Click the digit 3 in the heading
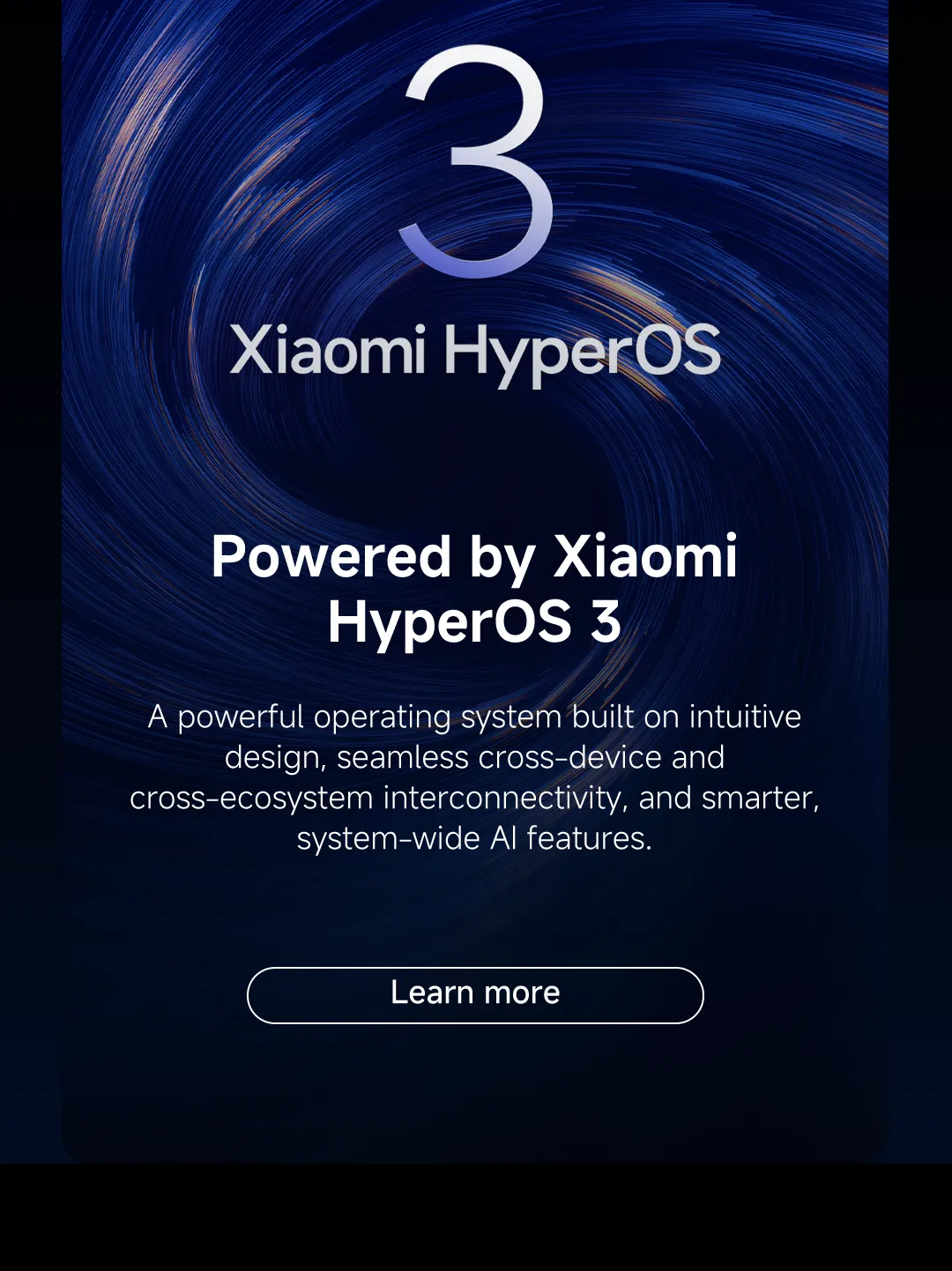Viewport: 952px width, 1271px height. (606, 621)
